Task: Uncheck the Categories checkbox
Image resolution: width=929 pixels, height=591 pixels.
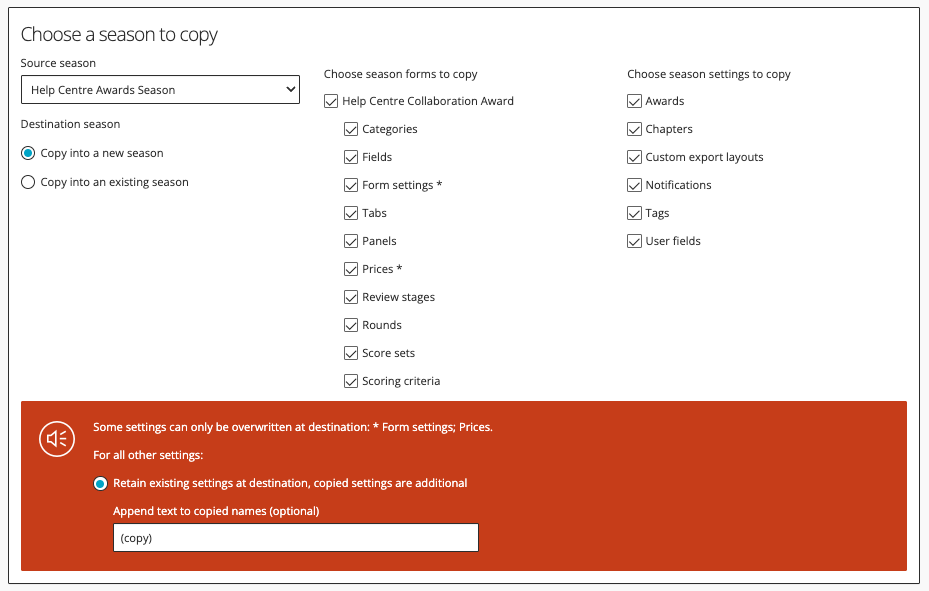Action: pyautogui.click(x=351, y=129)
